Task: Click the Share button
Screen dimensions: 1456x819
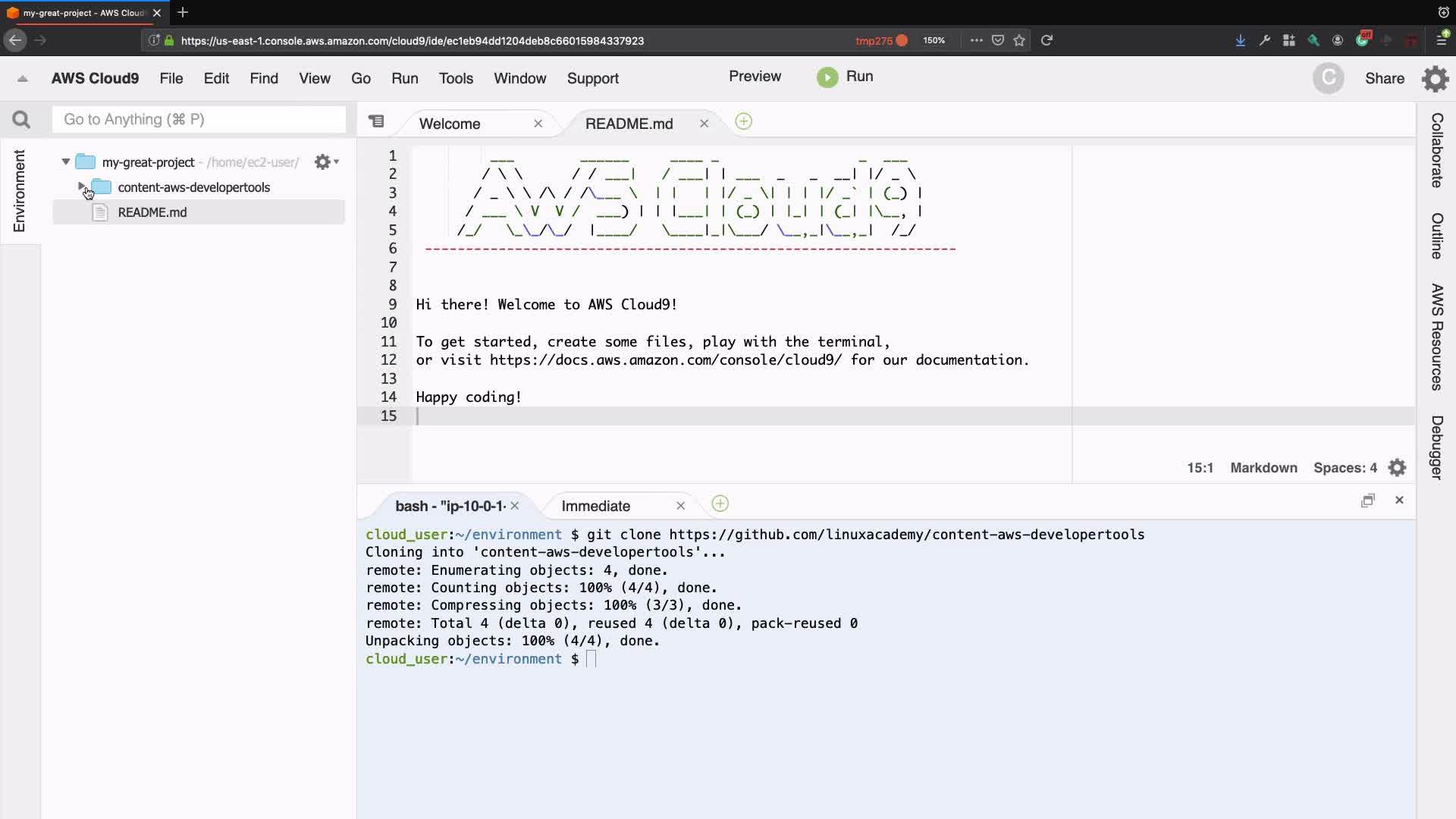Action: click(x=1384, y=78)
